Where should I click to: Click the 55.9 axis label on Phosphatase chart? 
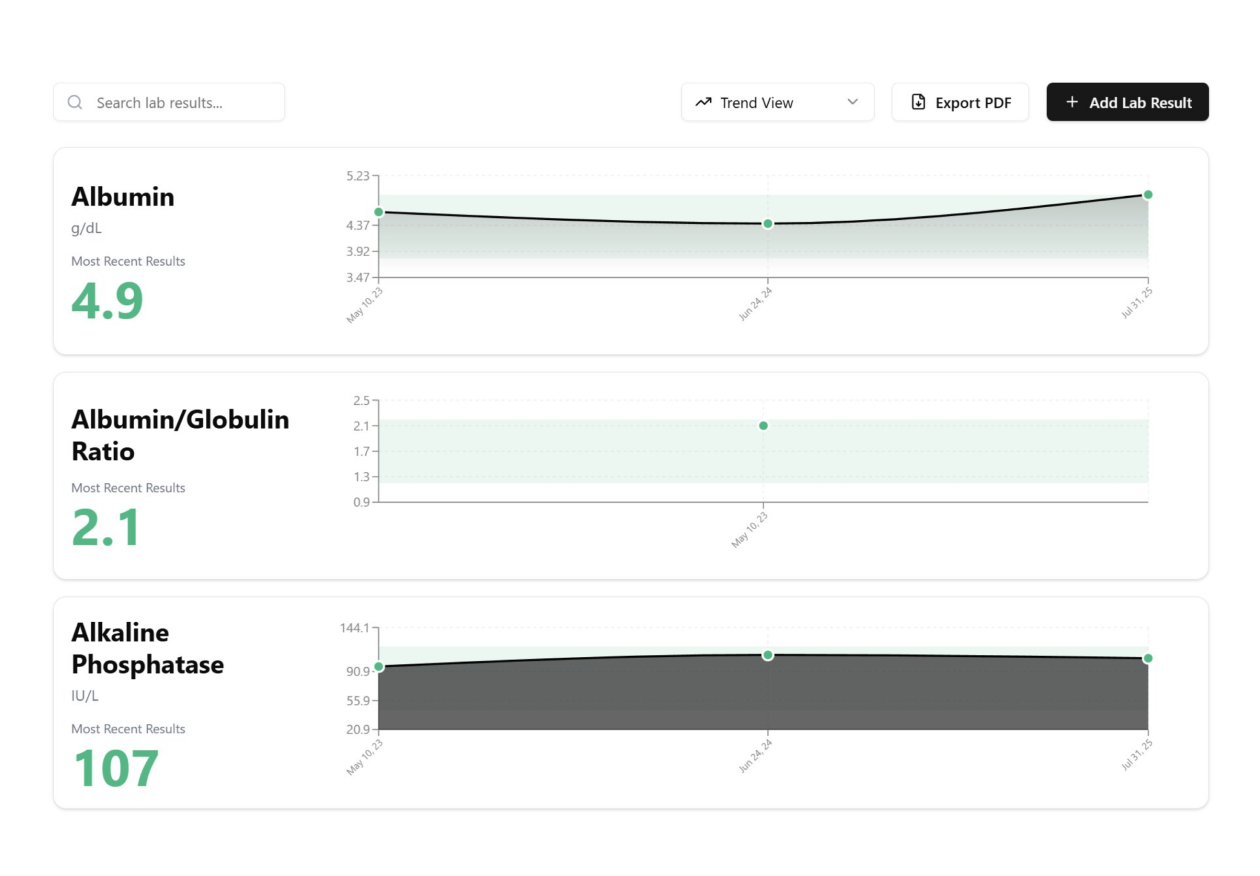click(x=357, y=700)
